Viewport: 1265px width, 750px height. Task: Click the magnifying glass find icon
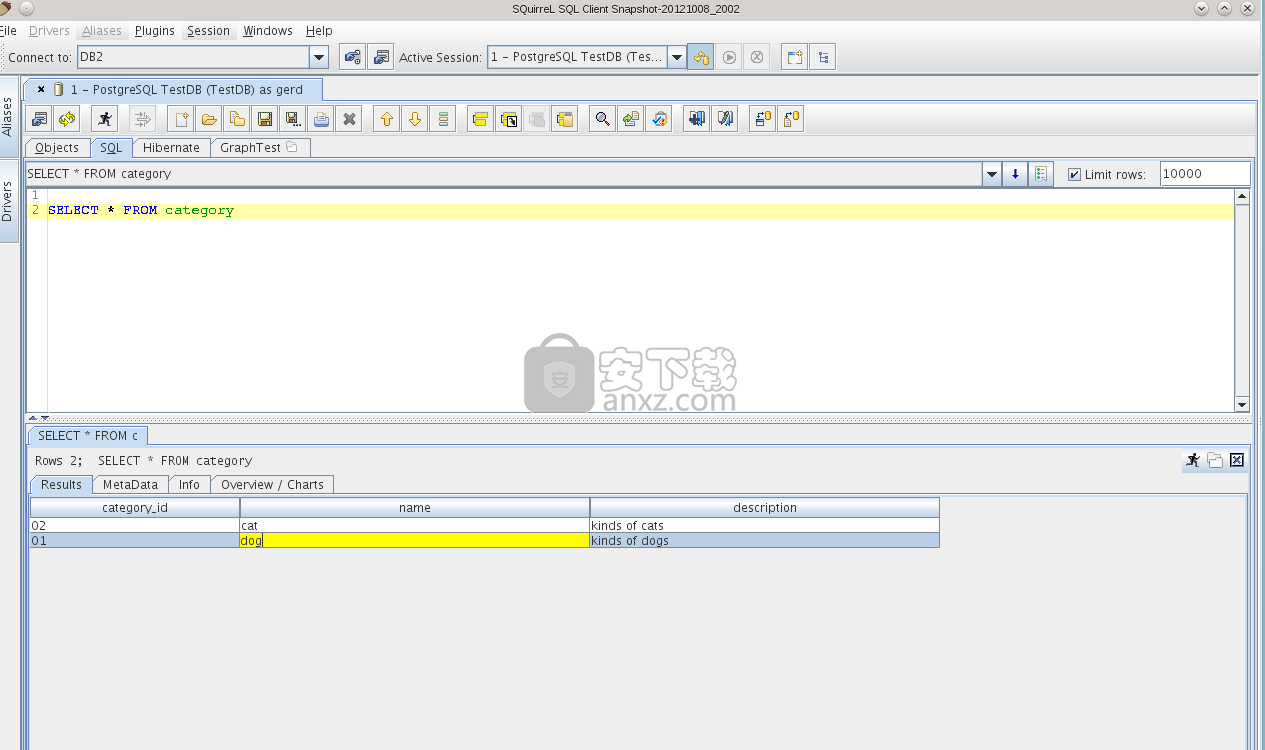pyautogui.click(x=602, y=119)
